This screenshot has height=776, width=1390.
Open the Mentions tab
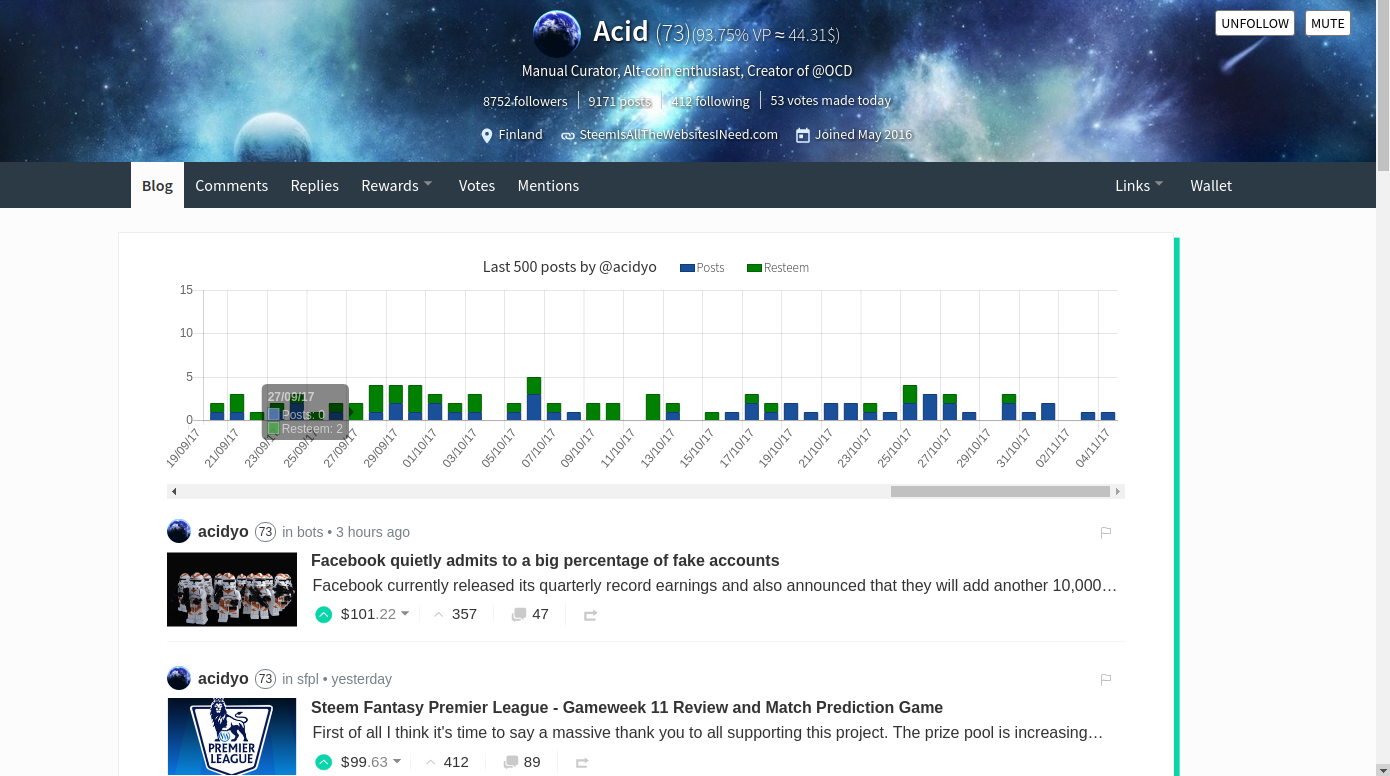click(548, 185)
